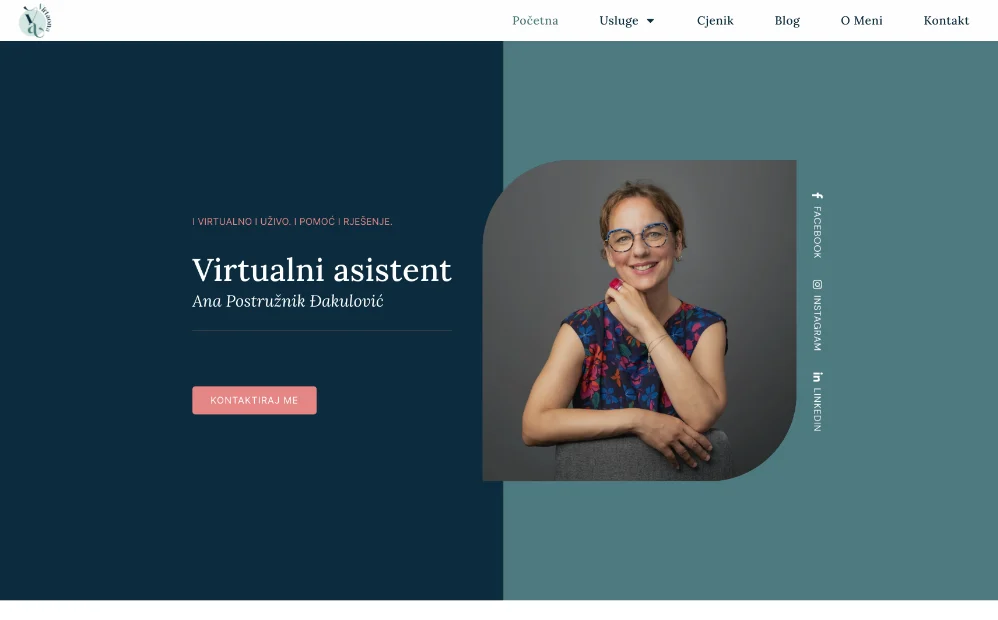Click the round site logo in header
Image resolution: width=998 pixels, height=620 pixels.
(35, 21)
